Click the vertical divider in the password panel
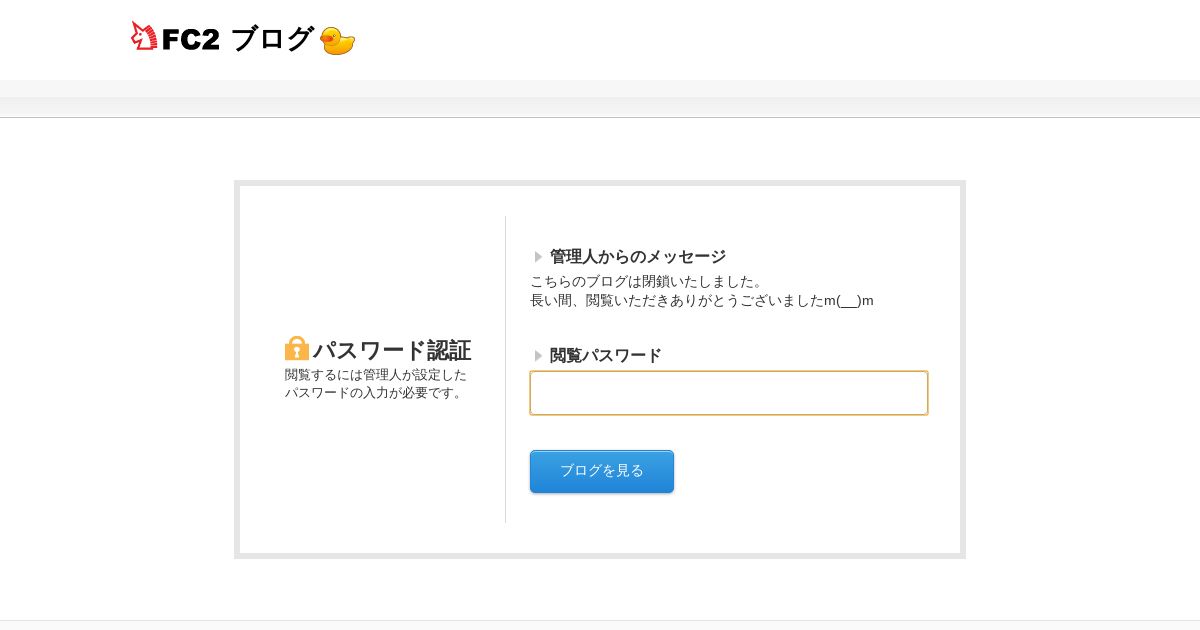Screen dimensions: 1200x630 [505, 369]
